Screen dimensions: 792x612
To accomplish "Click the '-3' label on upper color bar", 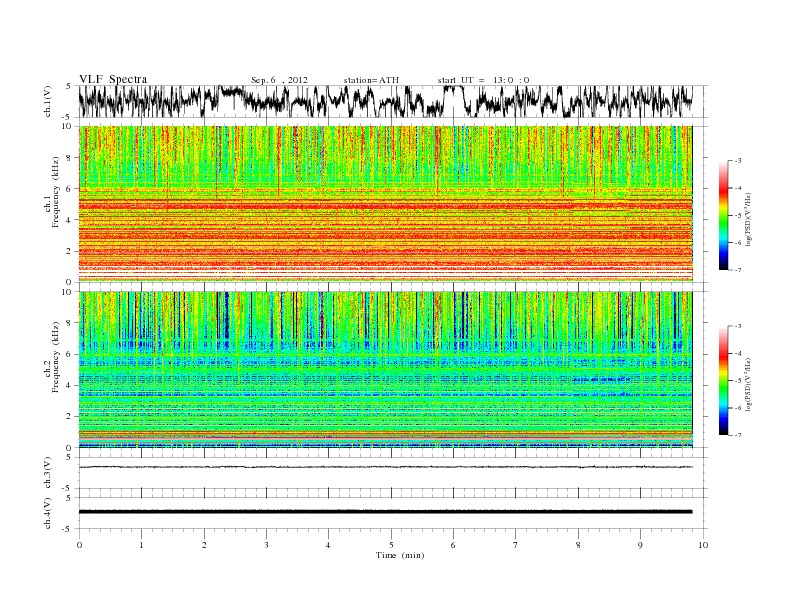I will [x=738, y=161].
